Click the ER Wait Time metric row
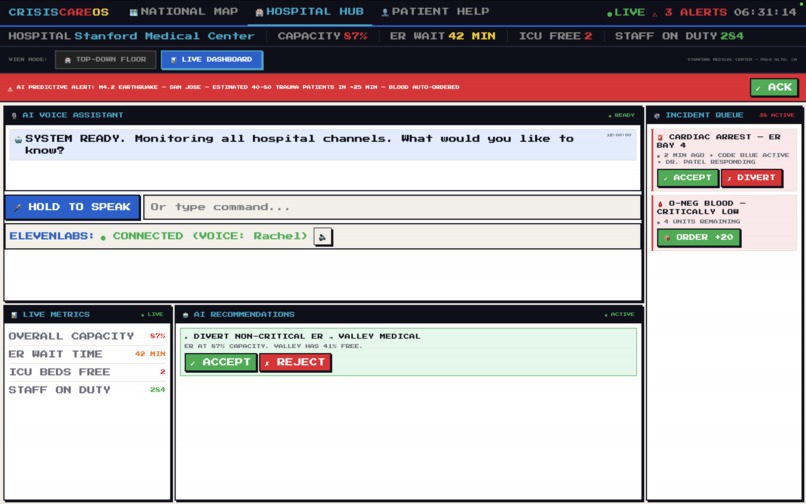Screen dimensions: 806x504 (87, 354)
